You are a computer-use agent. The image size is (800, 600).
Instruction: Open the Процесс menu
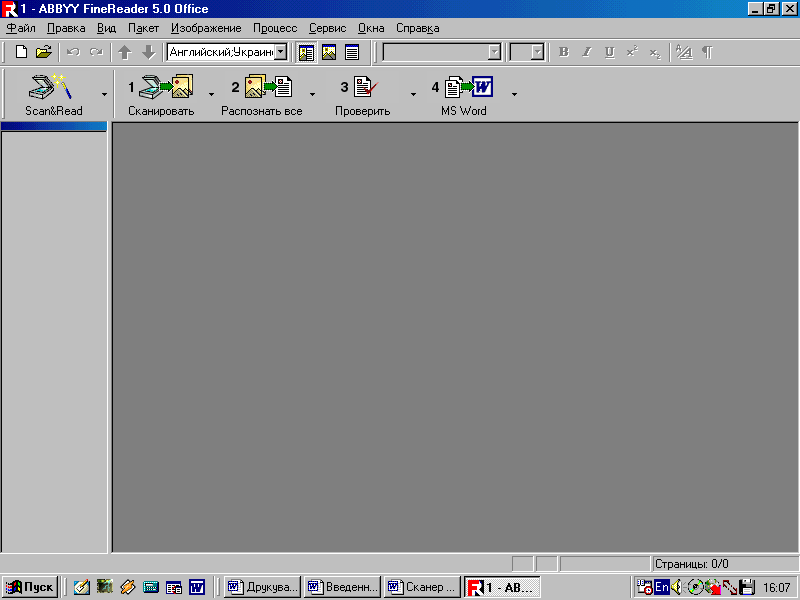pos(275,29)
